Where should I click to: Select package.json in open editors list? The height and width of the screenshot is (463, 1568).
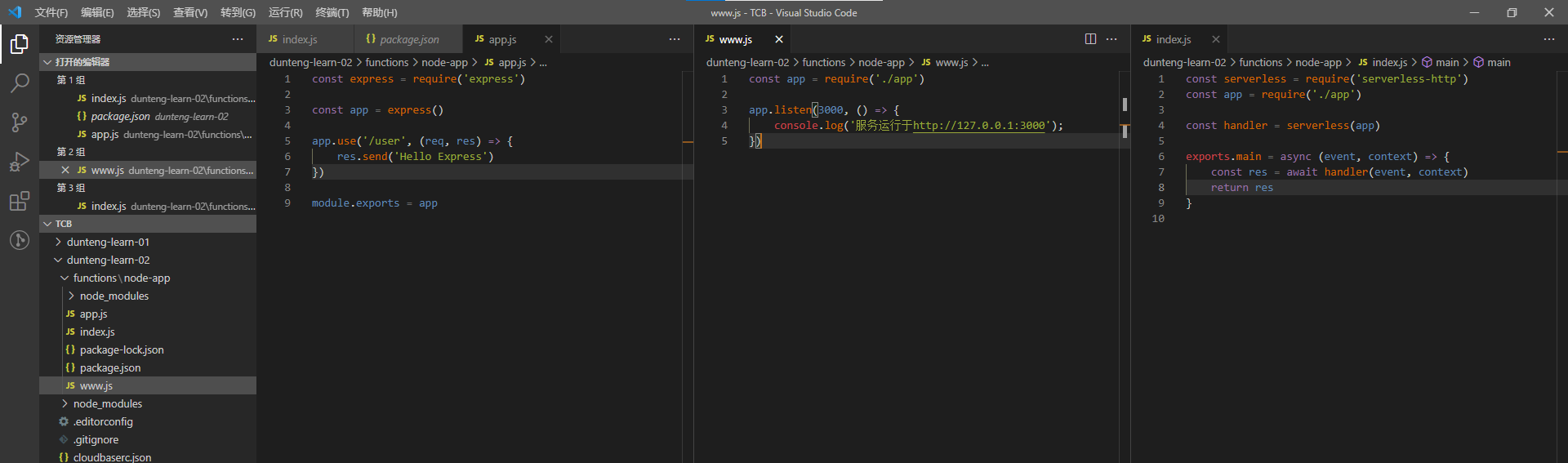point(148,116)
